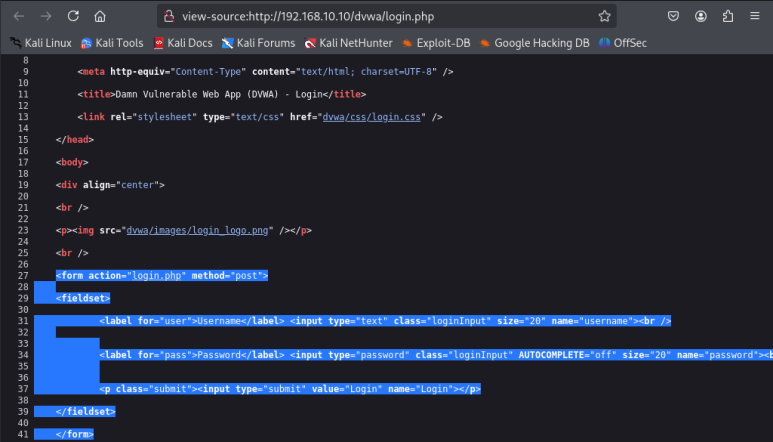The image size is (773, 442).
Task: Follow the dvwa/css/login.css link
Action: [x=371, y=117]
